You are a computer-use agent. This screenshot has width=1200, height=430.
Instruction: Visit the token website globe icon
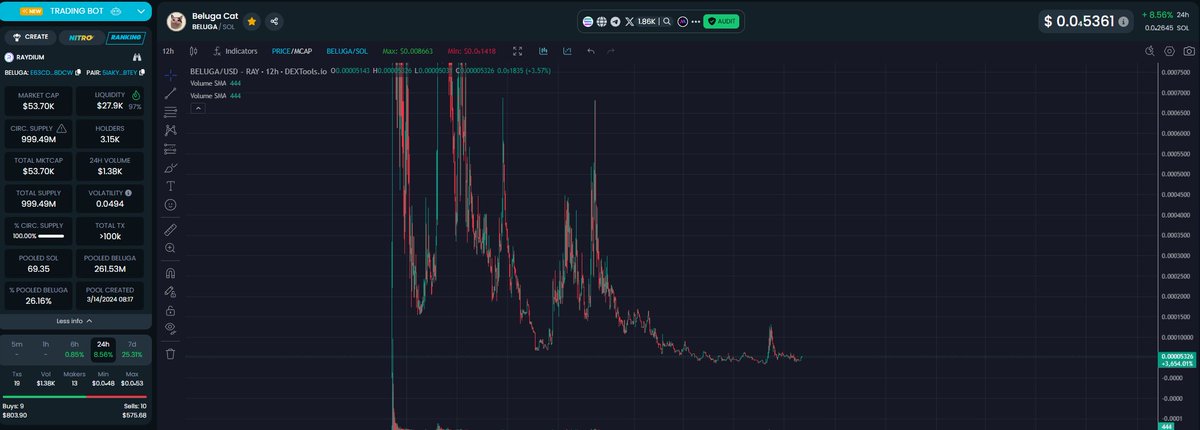tap(601, 21)
